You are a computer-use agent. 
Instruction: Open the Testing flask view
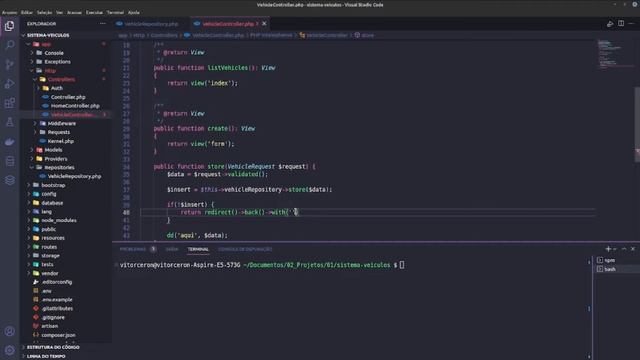[9, 122]
